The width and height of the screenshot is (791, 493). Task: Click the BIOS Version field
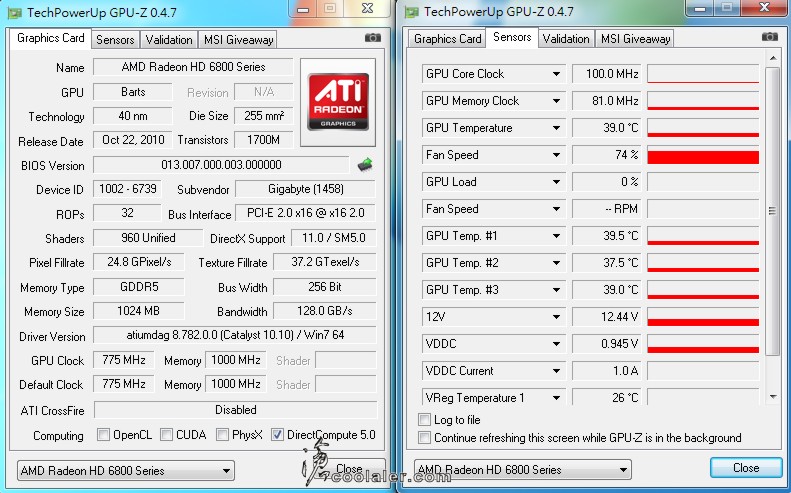221,165
